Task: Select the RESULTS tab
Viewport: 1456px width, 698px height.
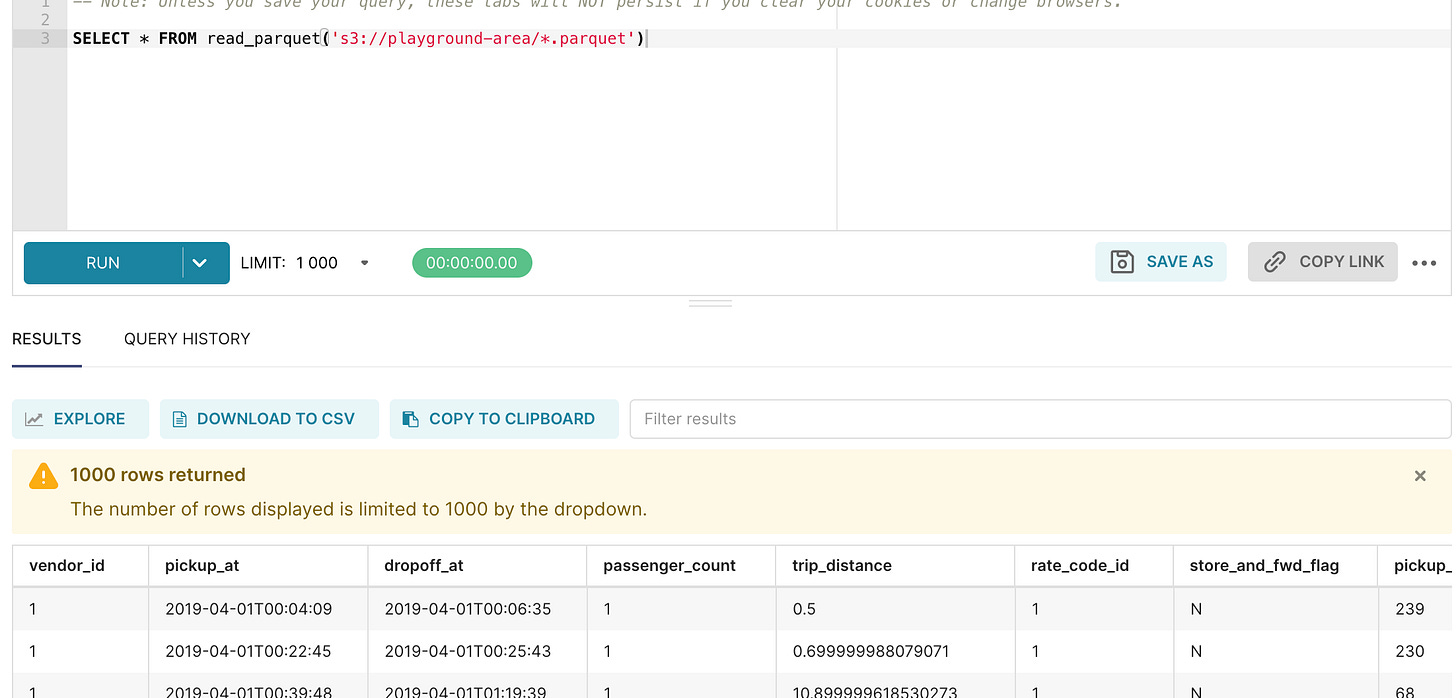Action: tap(46, 338)
